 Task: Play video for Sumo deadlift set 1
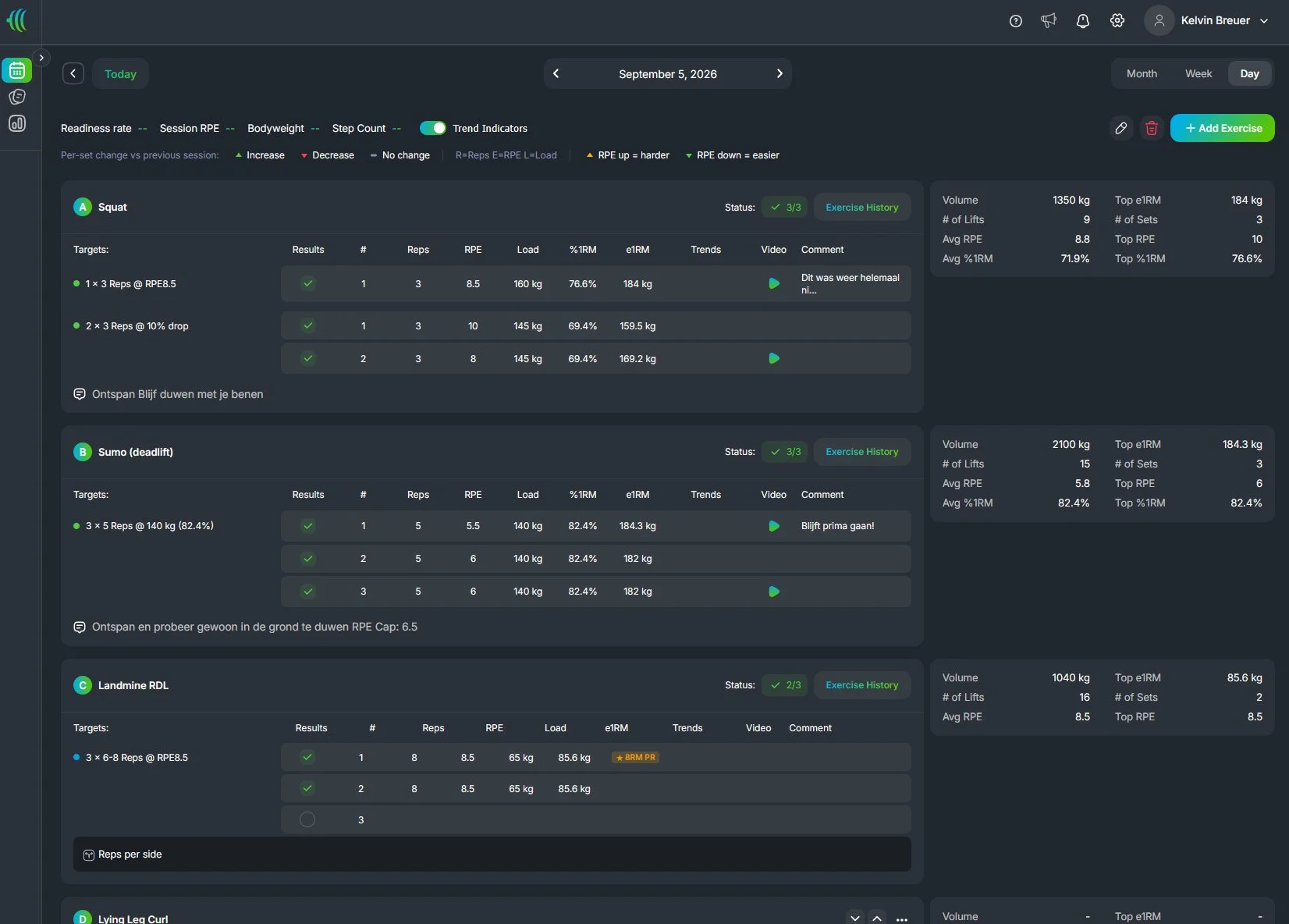774,526
